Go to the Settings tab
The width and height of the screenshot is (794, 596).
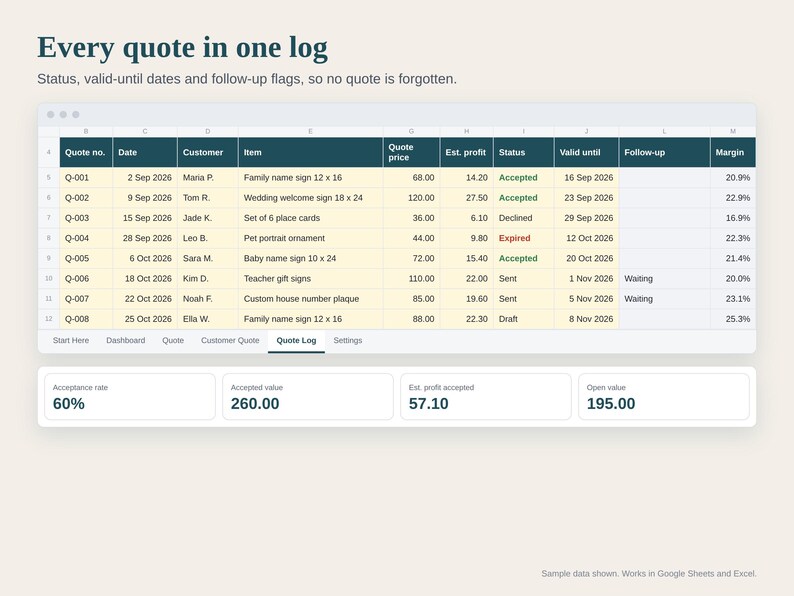click(x=348, y=341)
